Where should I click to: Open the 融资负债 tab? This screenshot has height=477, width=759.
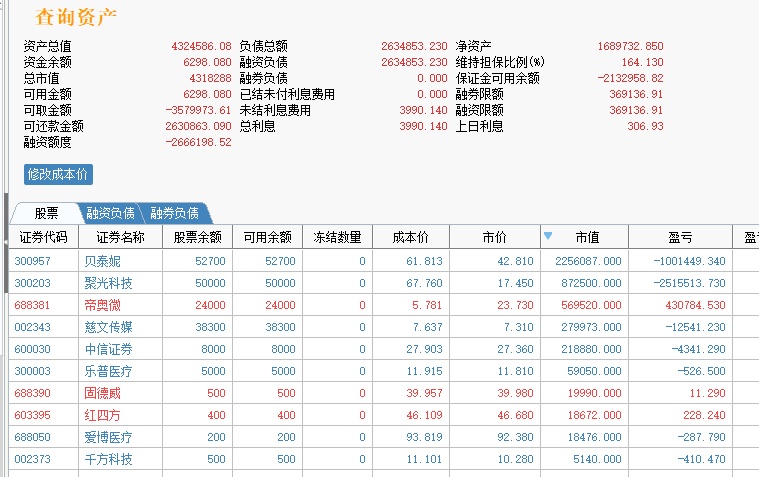pos(110,213)
